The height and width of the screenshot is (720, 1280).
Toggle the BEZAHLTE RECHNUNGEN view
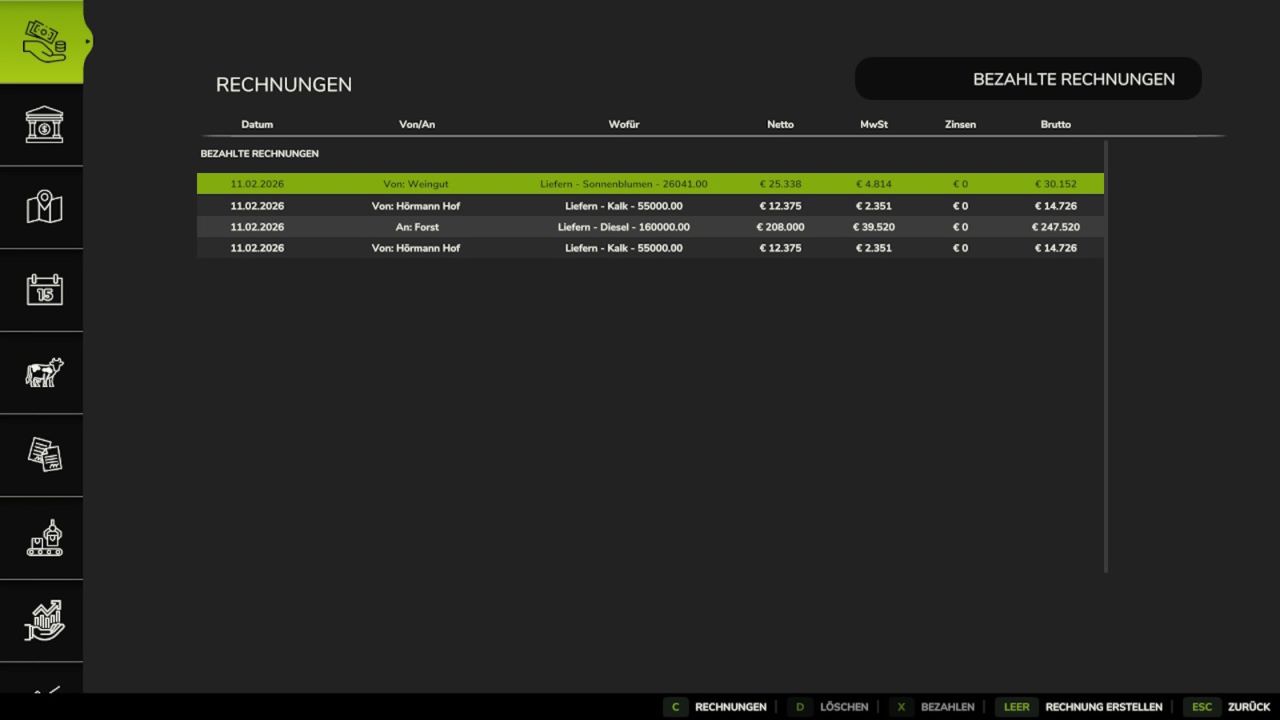[1028, 78]
